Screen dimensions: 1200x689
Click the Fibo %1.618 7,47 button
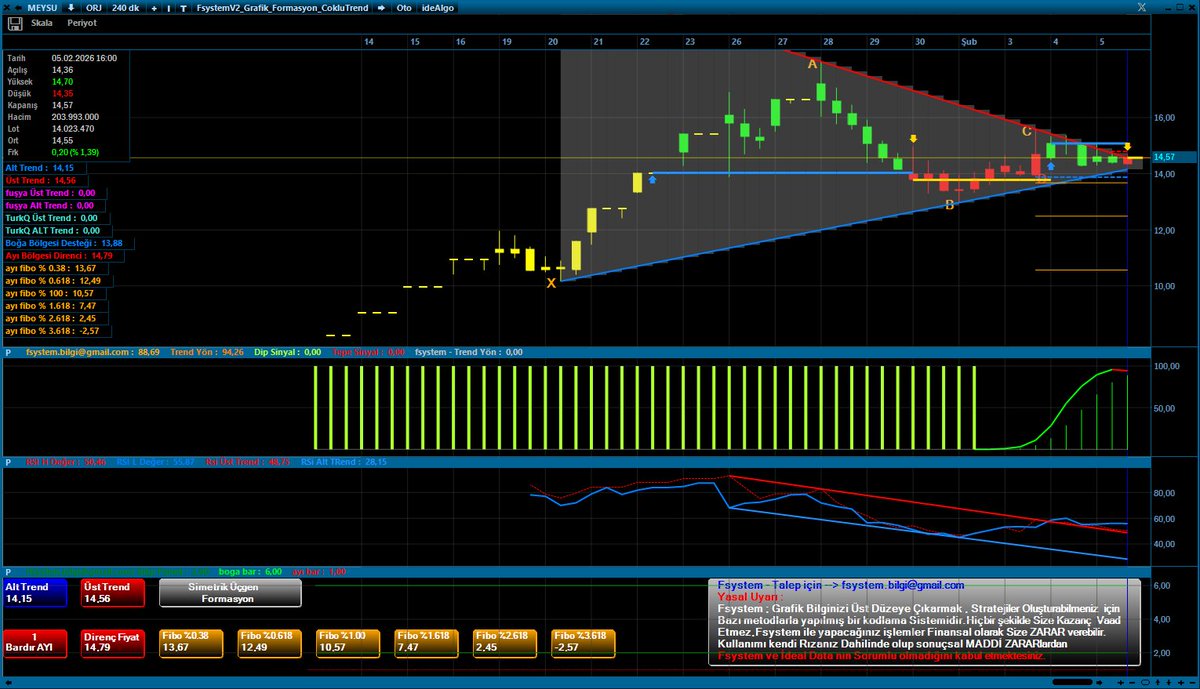(426, 642)
